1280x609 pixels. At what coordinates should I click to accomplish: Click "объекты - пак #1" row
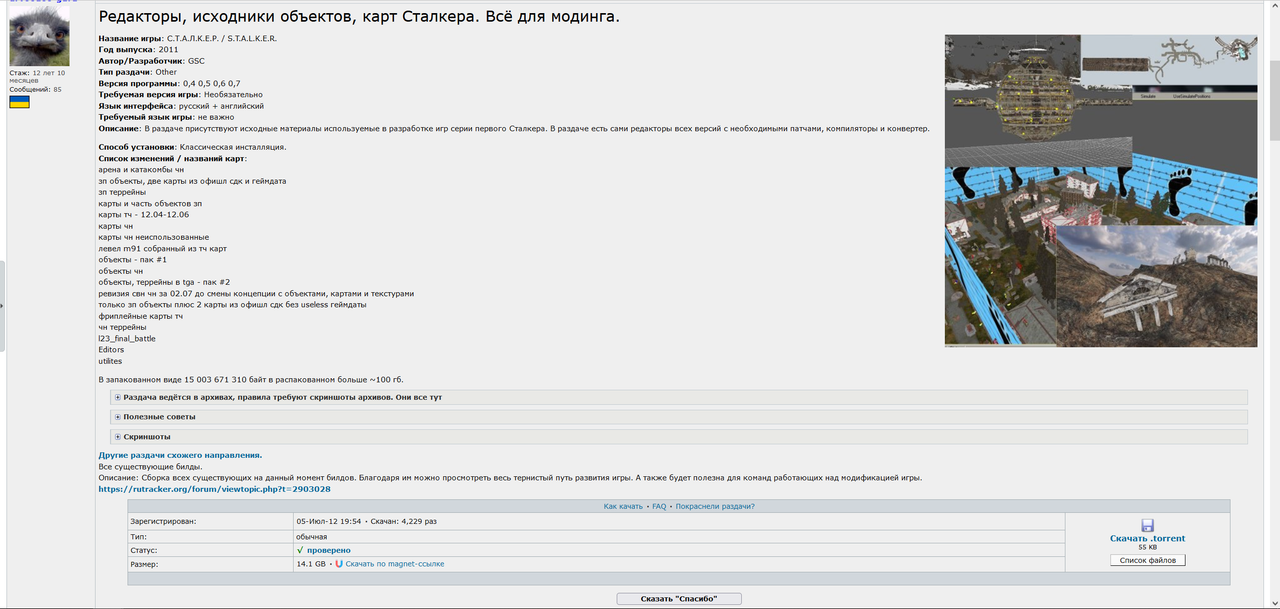point(132,260)
